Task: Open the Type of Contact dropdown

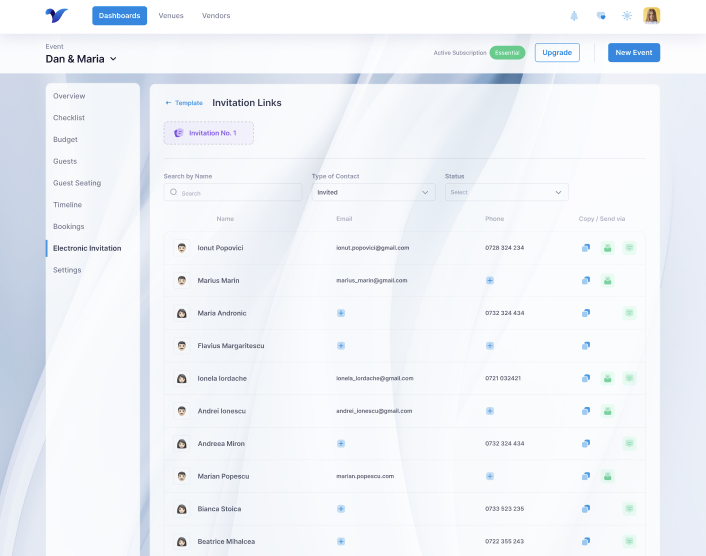Action: pyautogui.click(x=372, y=192)
